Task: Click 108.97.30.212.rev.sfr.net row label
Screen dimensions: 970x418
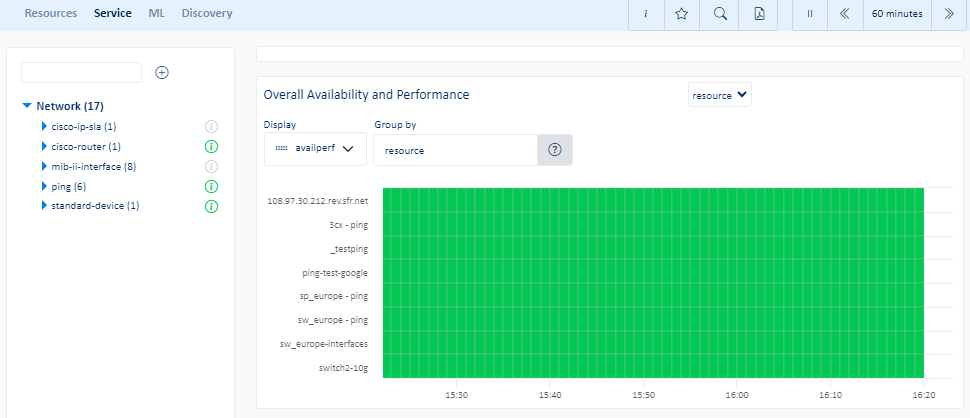Action: (318, 201)
